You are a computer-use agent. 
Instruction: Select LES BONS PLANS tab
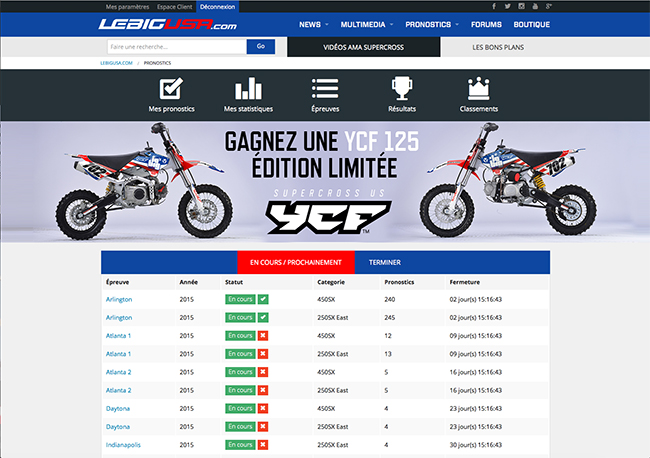(498, 47)
